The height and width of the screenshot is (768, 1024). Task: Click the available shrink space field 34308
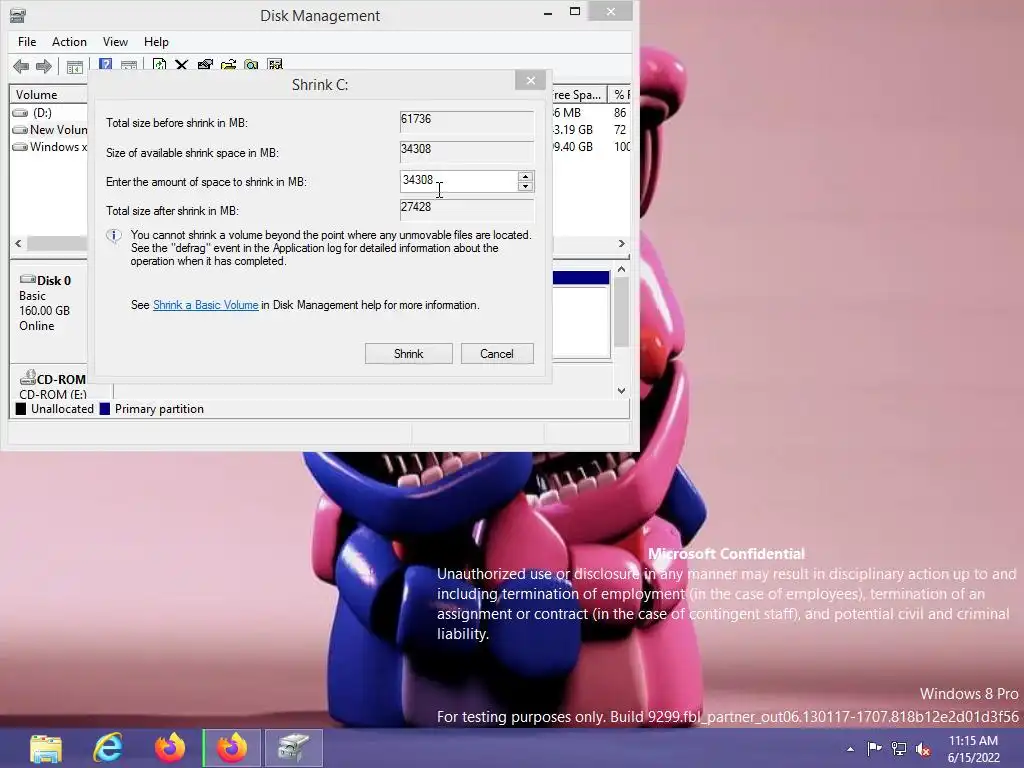pos(466,151)
